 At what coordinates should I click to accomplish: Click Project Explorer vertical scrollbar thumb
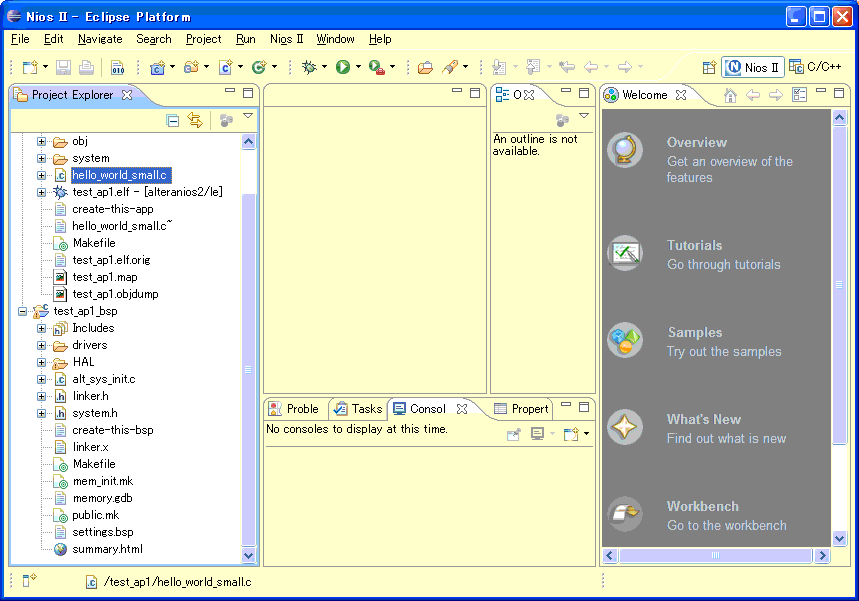click(248, 370)
